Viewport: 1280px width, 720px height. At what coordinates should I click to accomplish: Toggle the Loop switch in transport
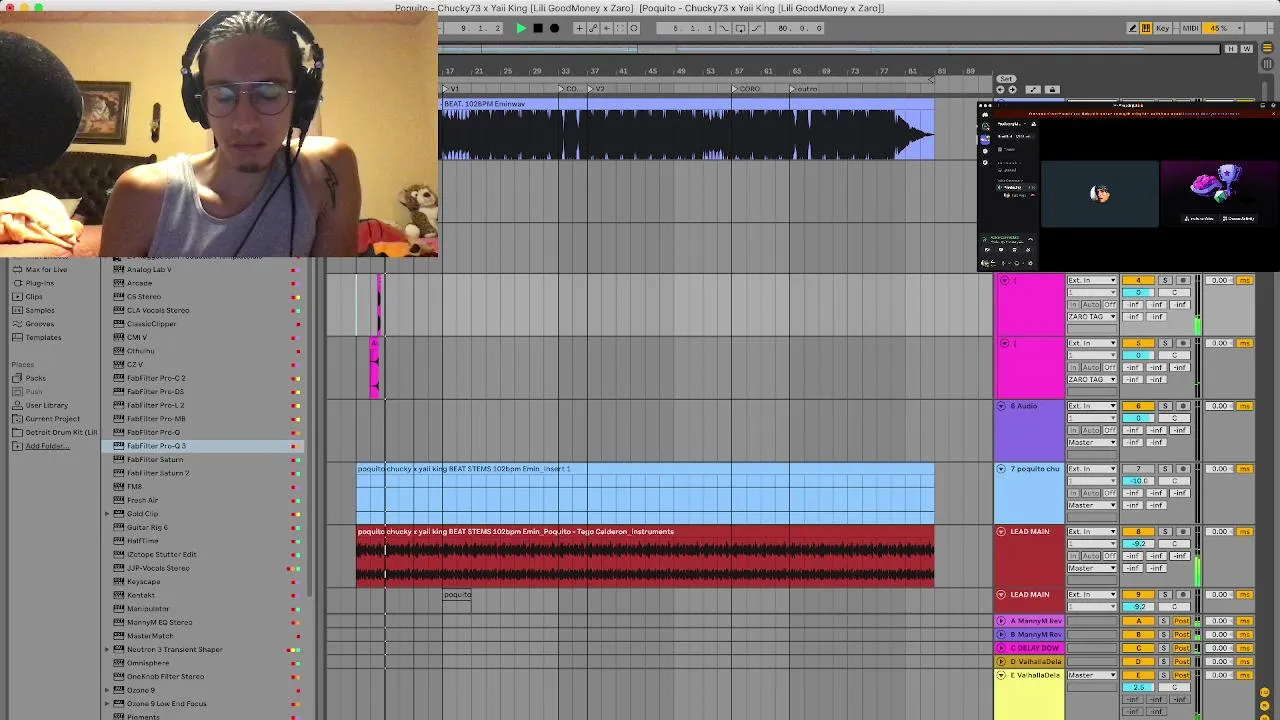pyautogui.click(x=741, y=28)
